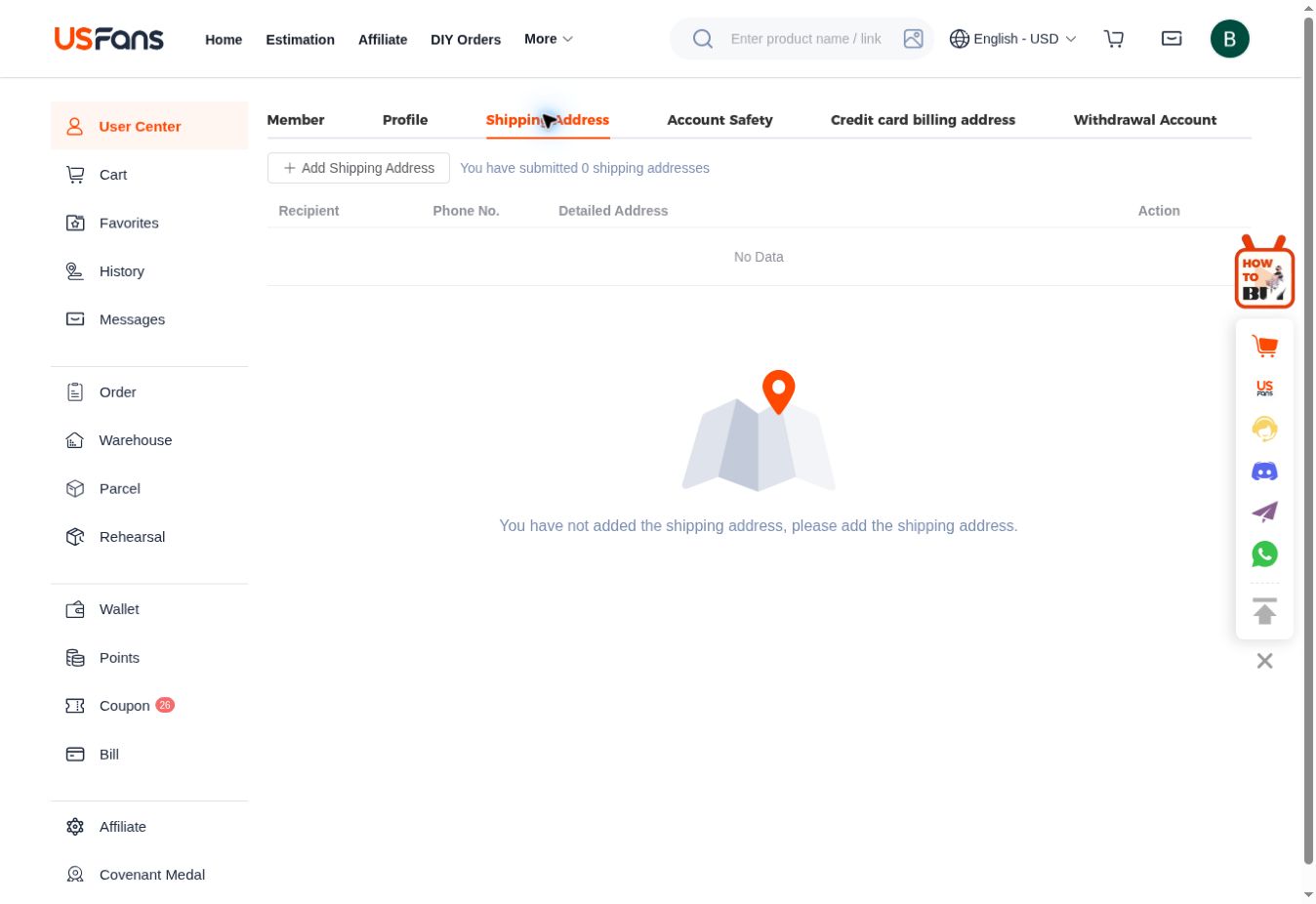Click the magnifier search icon

coord(703,39)
